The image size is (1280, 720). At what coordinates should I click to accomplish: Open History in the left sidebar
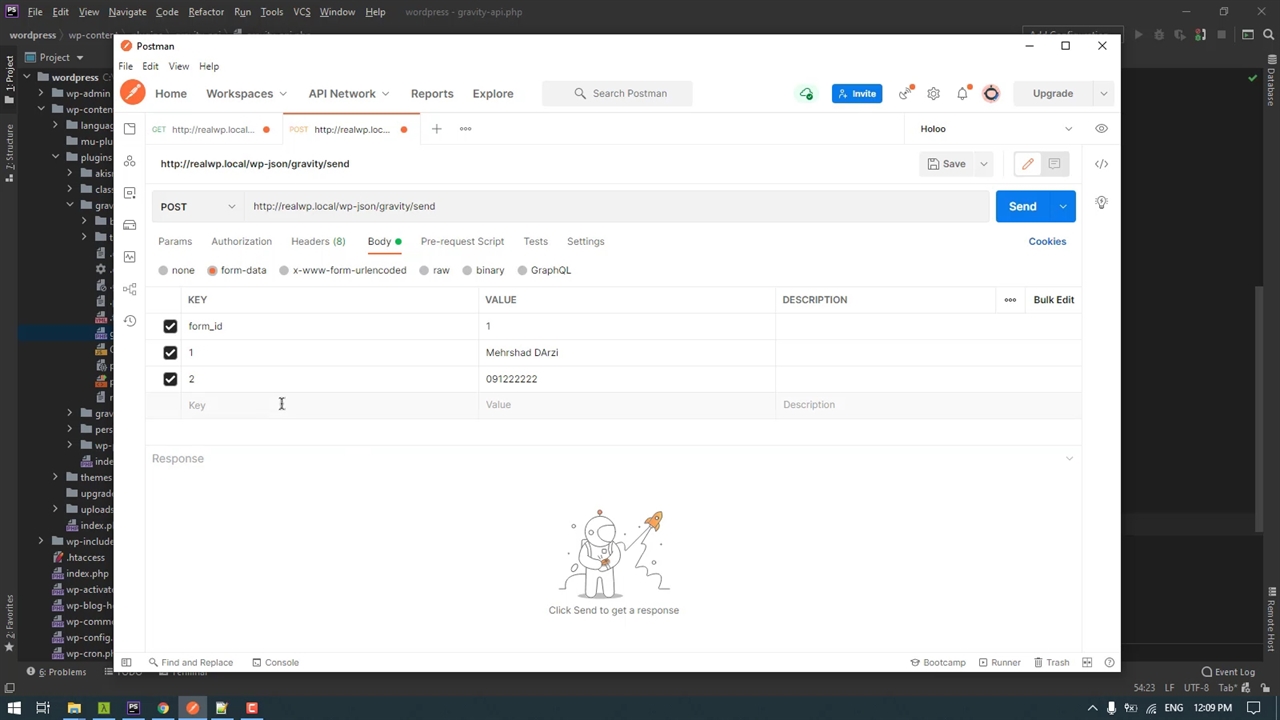(130, 321)
